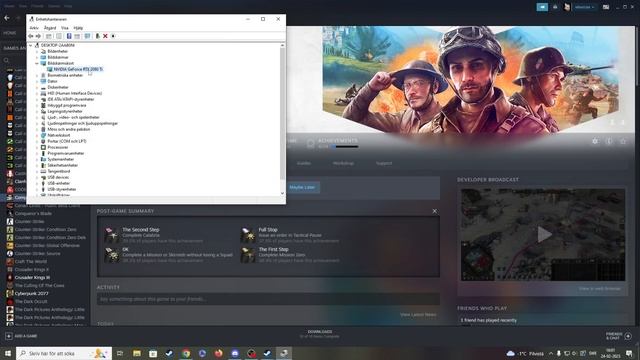Screen dimensions: 640x360
Task: Expand the Bildenheter category
Action: click(37, 51)
